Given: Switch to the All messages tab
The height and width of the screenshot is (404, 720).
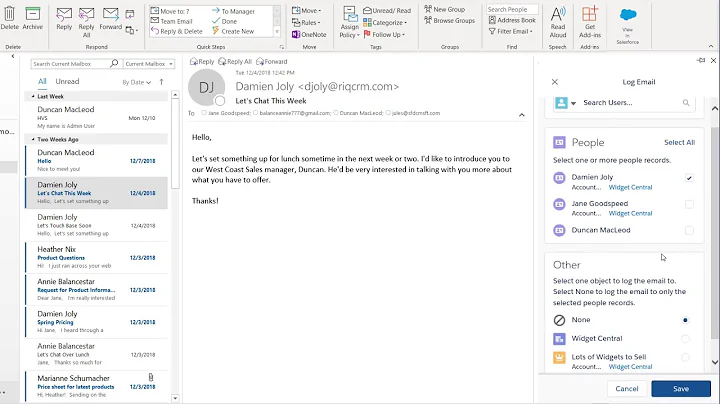Looking at the screenshot, I should (42, 81).
